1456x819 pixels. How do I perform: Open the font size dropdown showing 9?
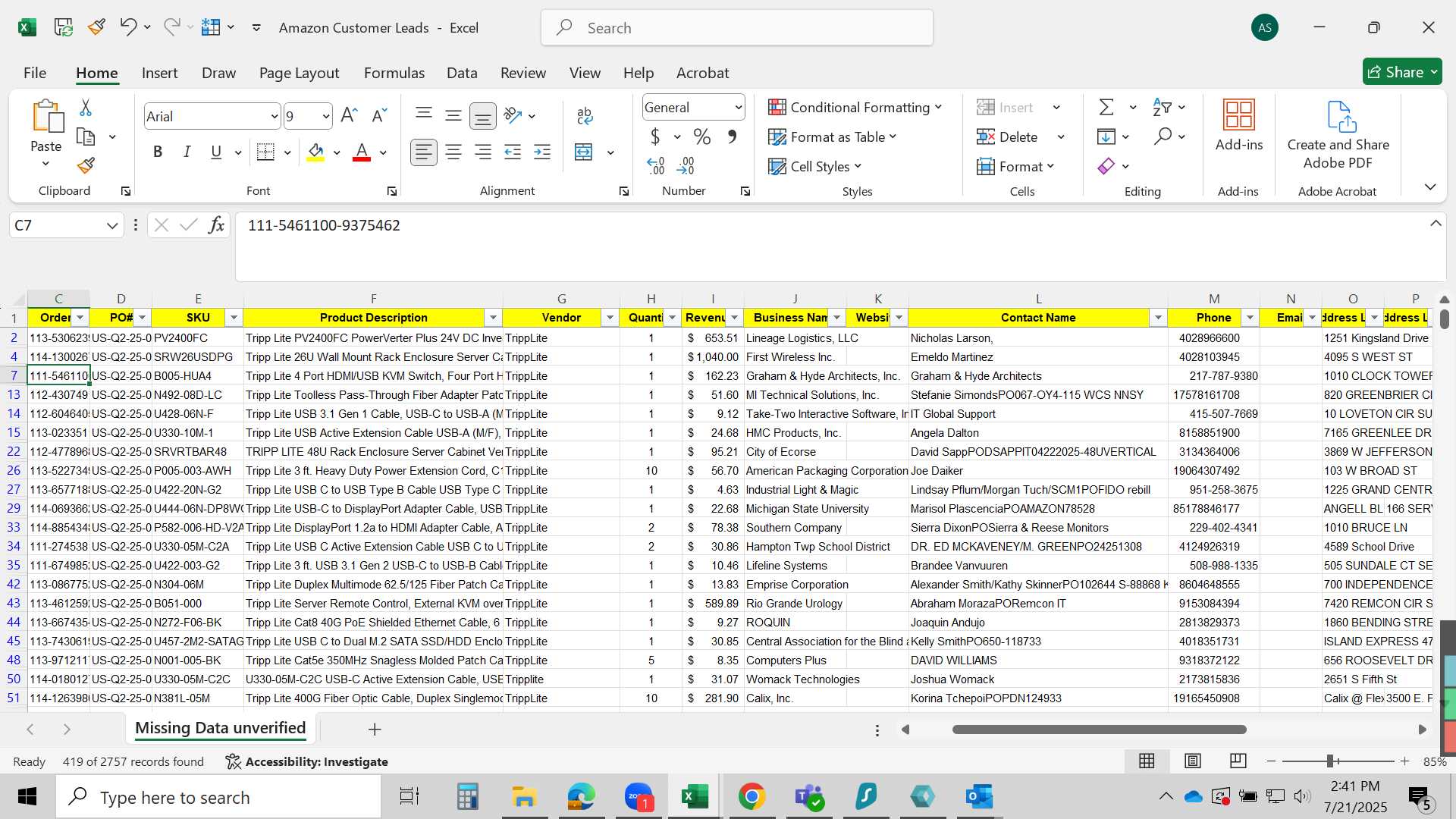tap(326, 116)
